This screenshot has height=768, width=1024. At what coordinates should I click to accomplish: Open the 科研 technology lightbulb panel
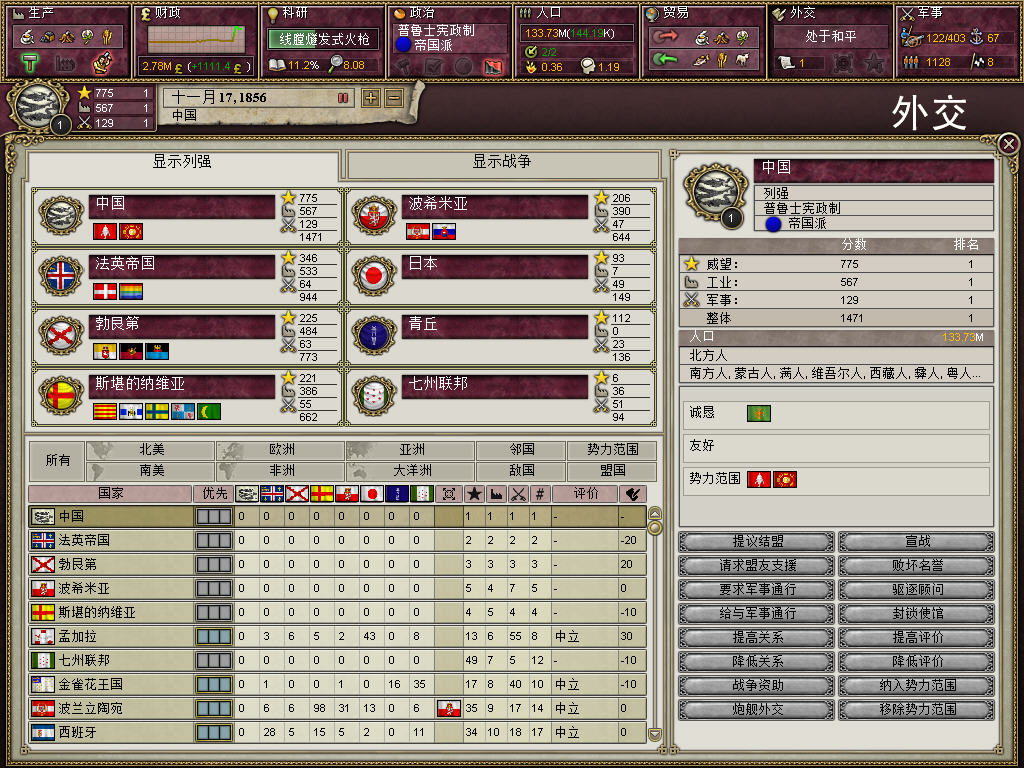coord(272,14)
